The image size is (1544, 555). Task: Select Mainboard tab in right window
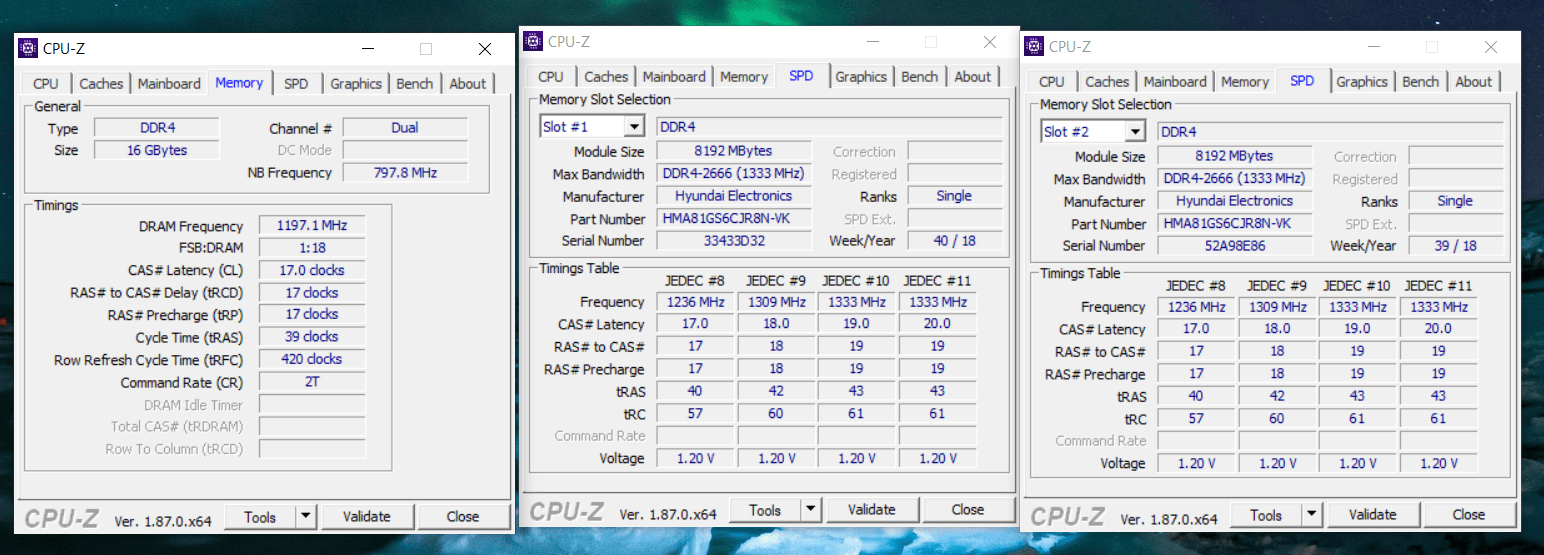point(1175,82)
